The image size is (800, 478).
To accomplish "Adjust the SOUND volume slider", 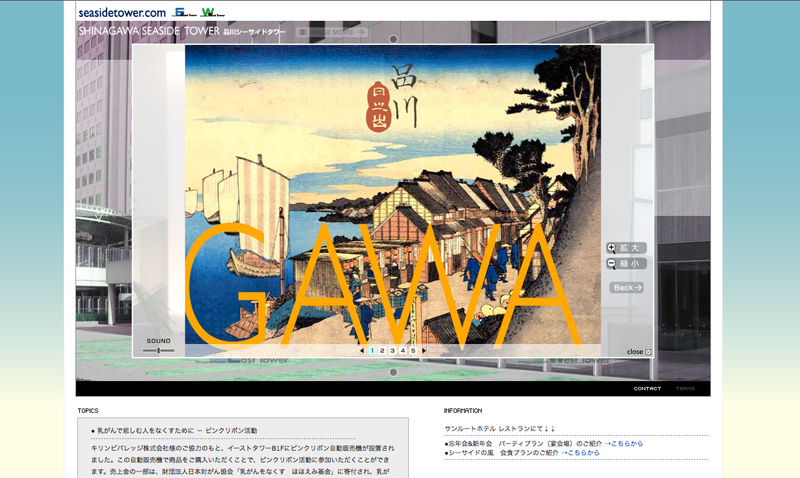I will click(x=158, y=350).
